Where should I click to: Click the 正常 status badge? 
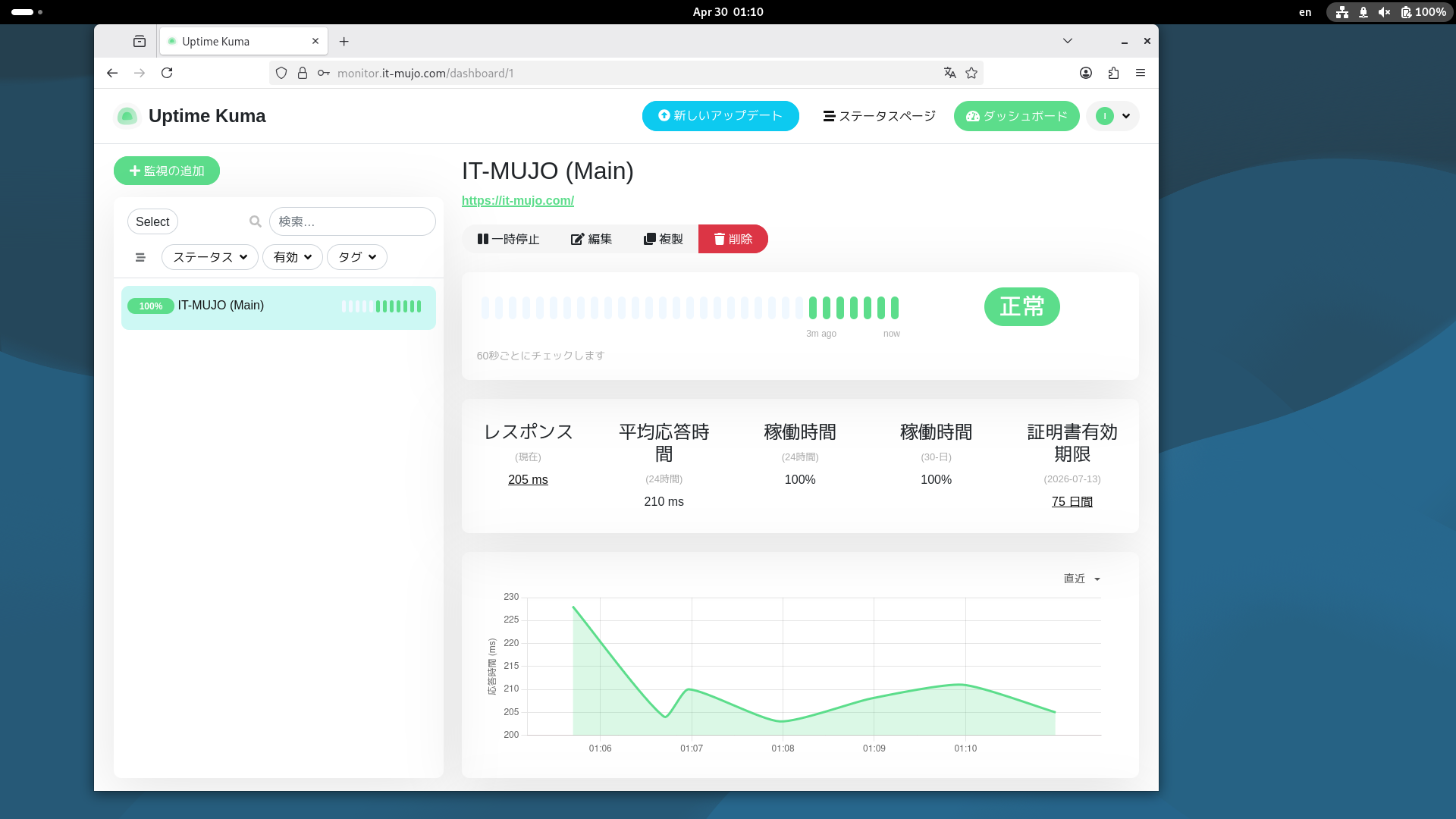pyautogui.click(x=1022, y=306)
